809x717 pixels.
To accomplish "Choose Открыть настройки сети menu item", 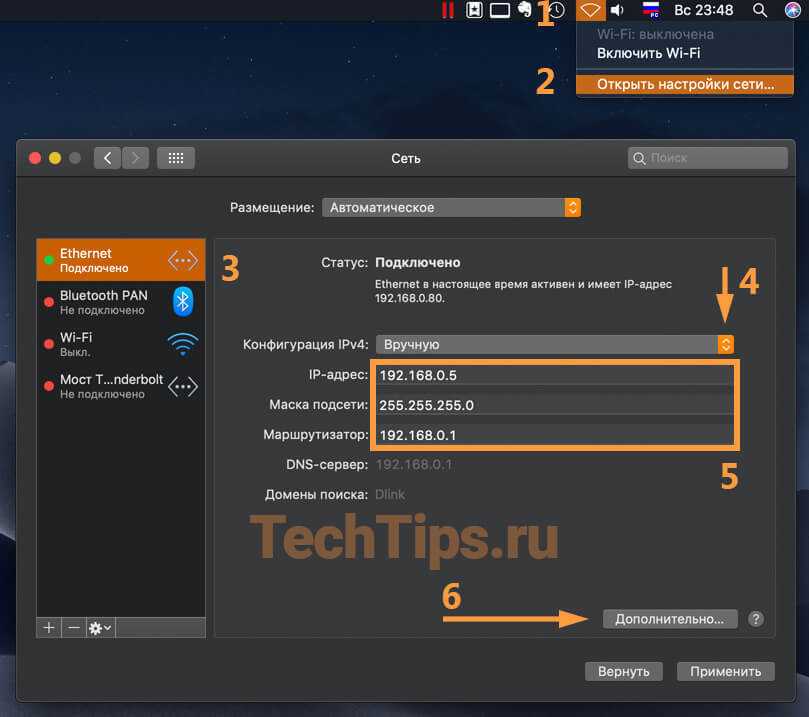I will (x=685, y=84).
